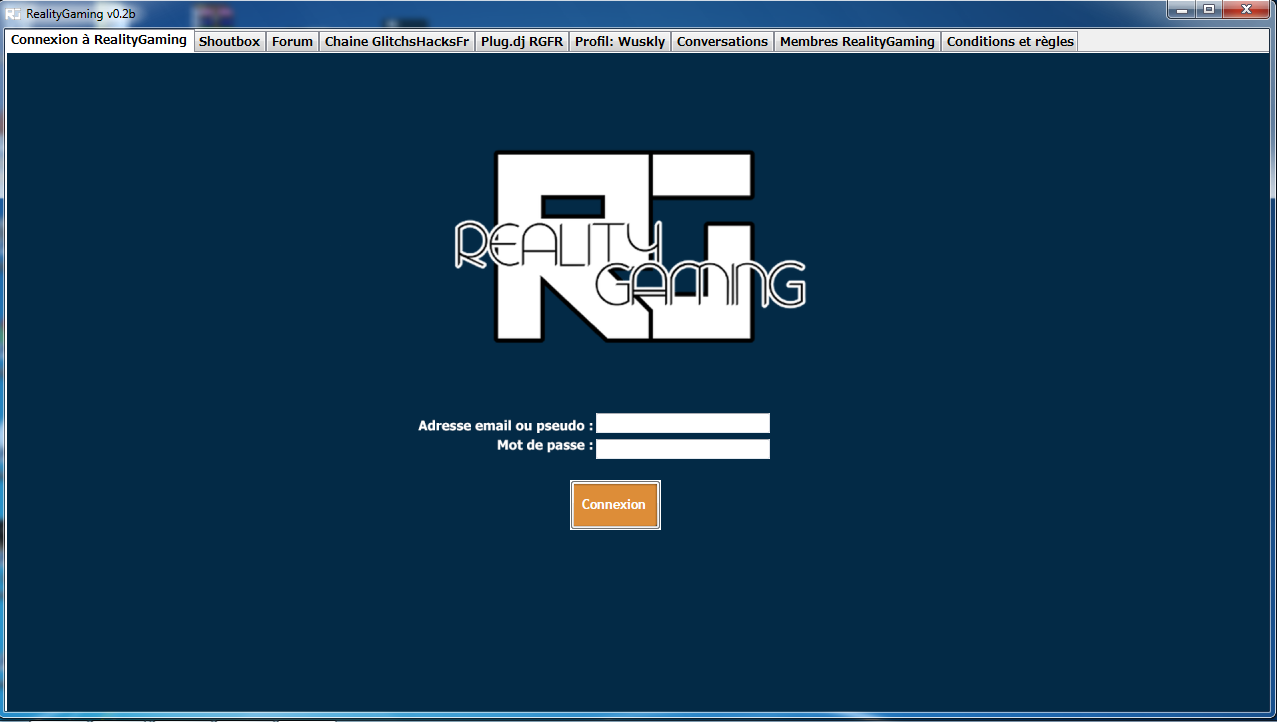
Task: Open the Membres RealityGaming tab
Action: pos(857,41)
